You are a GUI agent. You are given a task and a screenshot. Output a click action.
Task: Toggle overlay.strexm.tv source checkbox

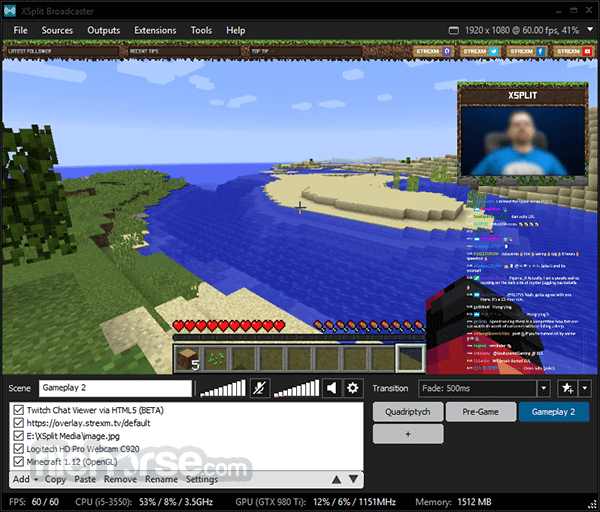(x=18, y=423)
